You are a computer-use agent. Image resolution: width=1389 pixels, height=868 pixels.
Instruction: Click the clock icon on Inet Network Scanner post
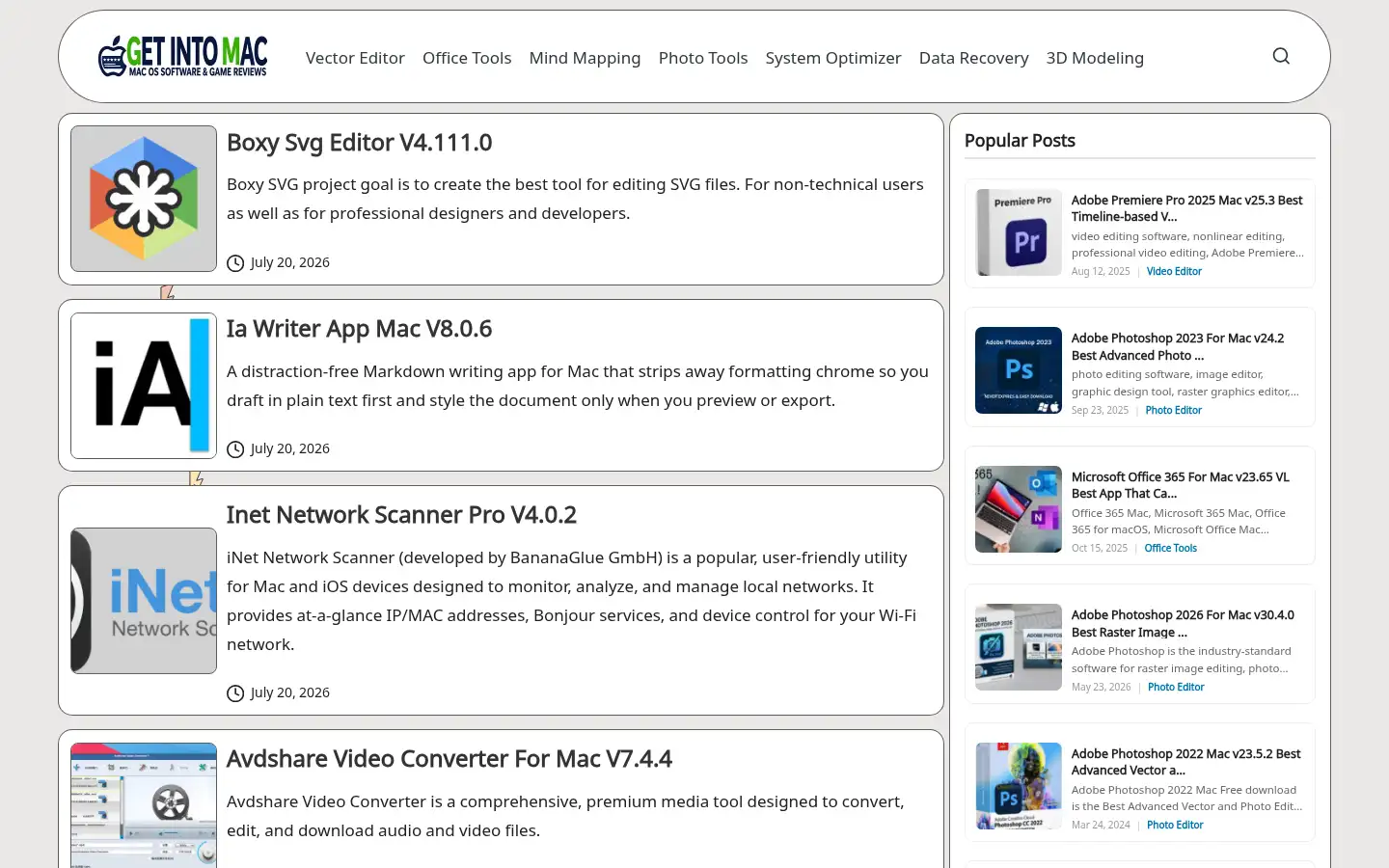click(x=235, y=693)
